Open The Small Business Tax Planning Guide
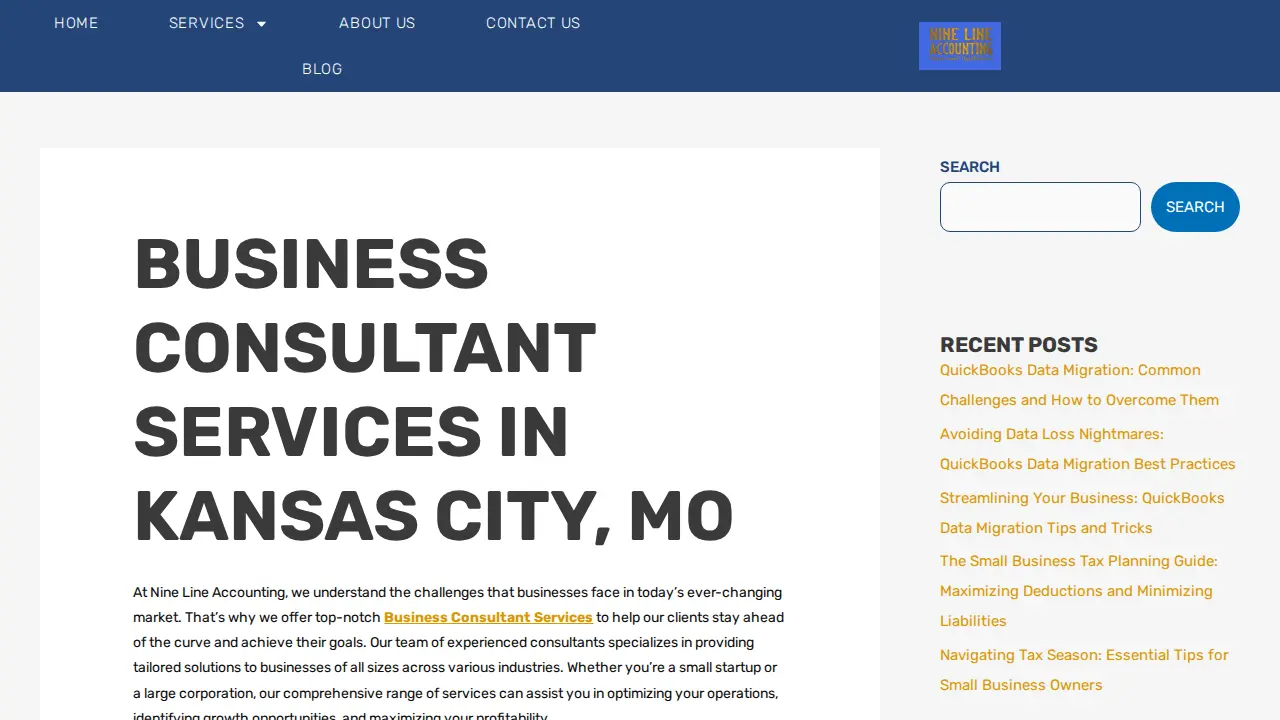The image size is (1280, 720). (x=1079, y=591)
